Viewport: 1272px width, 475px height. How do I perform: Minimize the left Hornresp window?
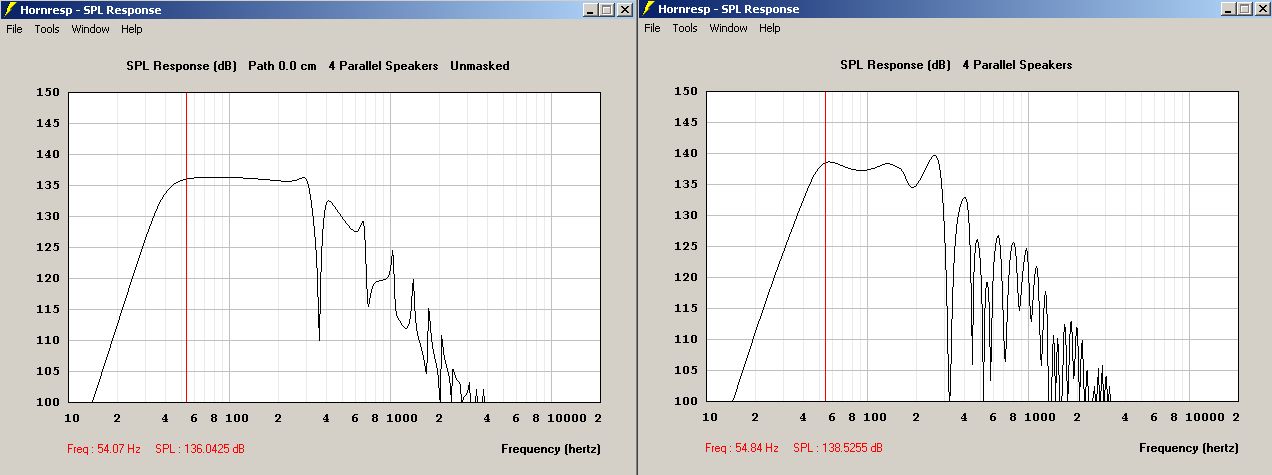coord(591,10)
